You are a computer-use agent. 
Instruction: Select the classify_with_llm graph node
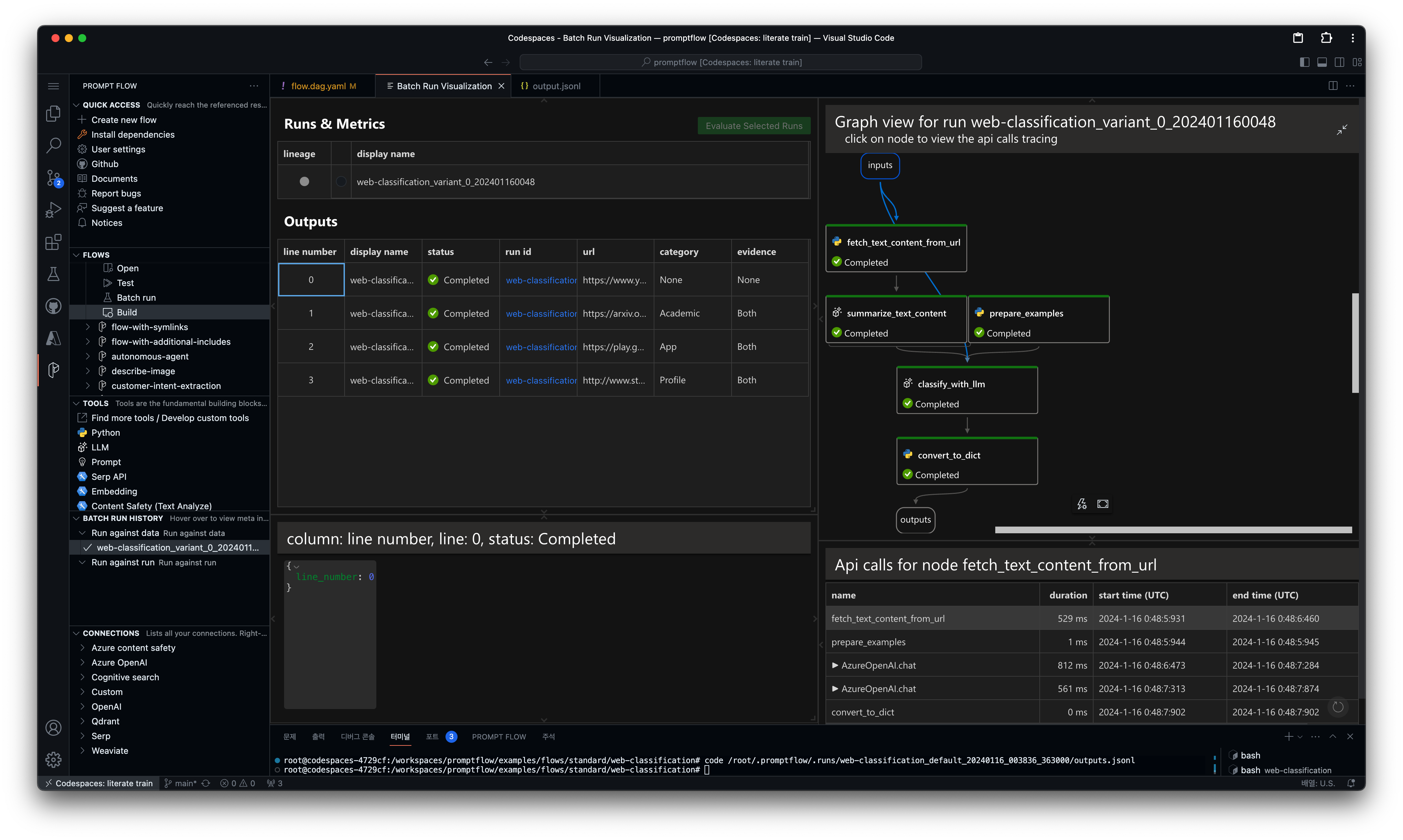(967, 391)
